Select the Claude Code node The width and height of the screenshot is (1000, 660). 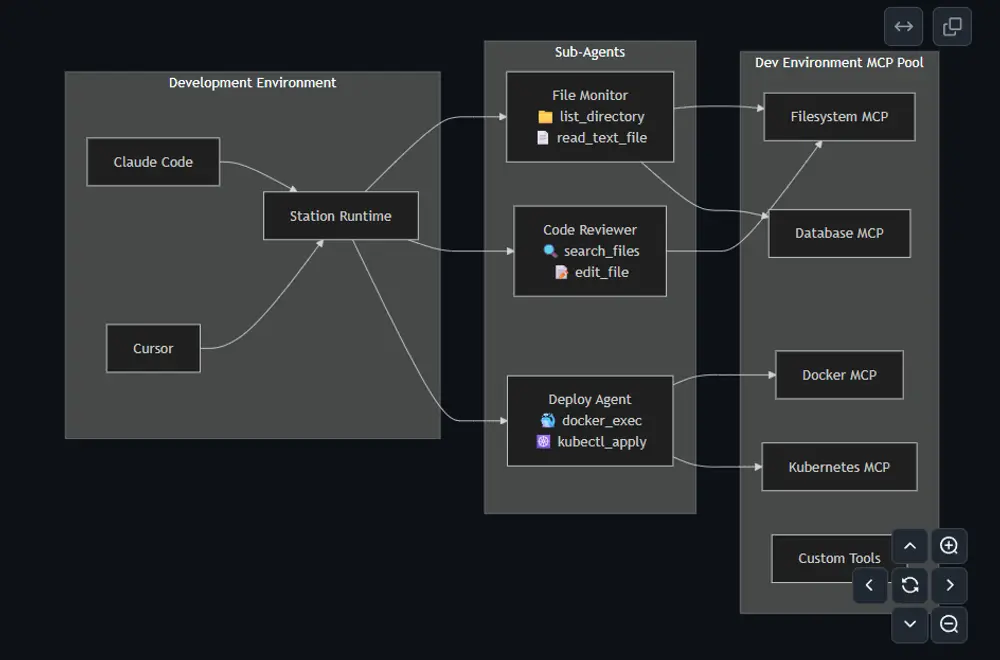(153, 162)
